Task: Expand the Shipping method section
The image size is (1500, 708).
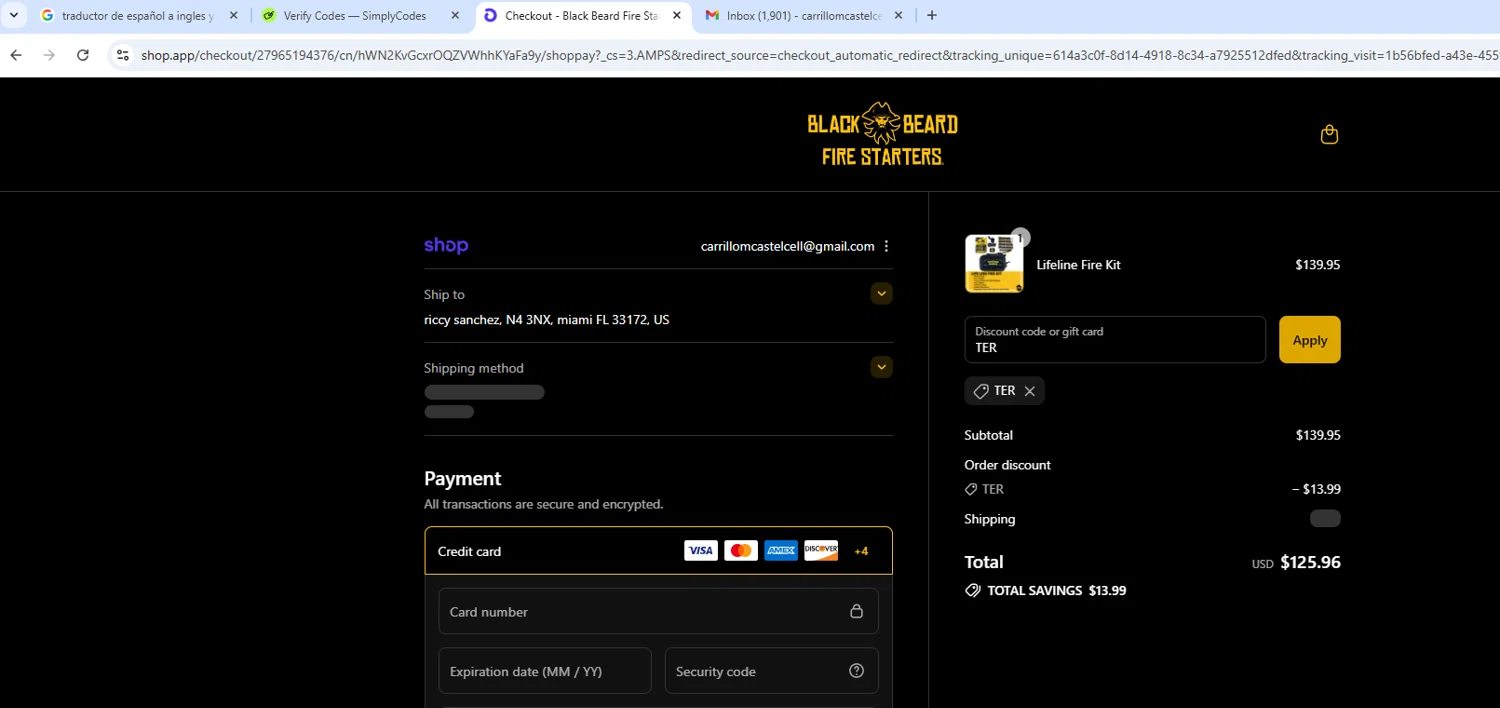Action: (881, 367)
